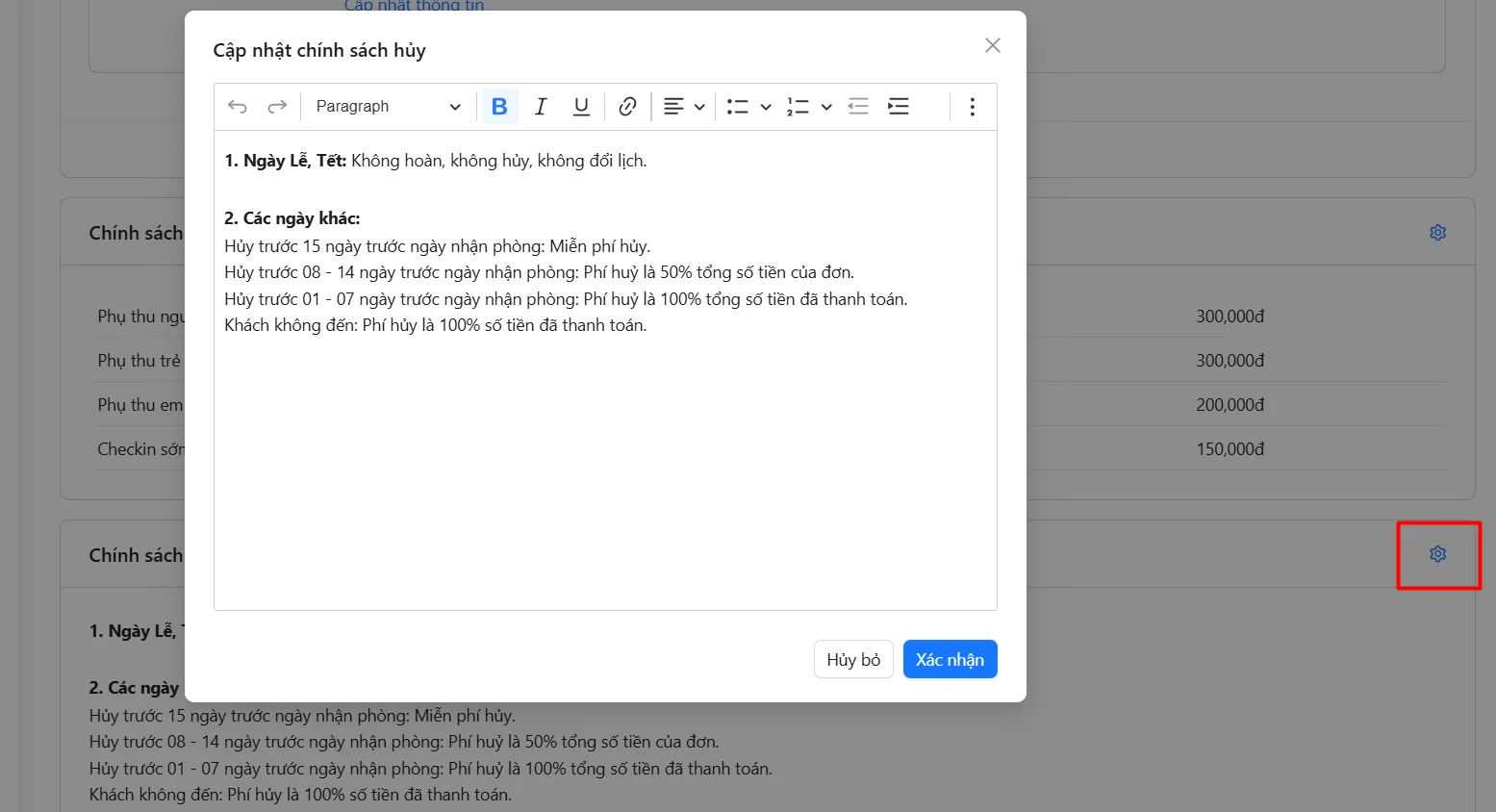Click inside the policy text editor area
Screen dimensions: 1496x812
coord(605,462)
